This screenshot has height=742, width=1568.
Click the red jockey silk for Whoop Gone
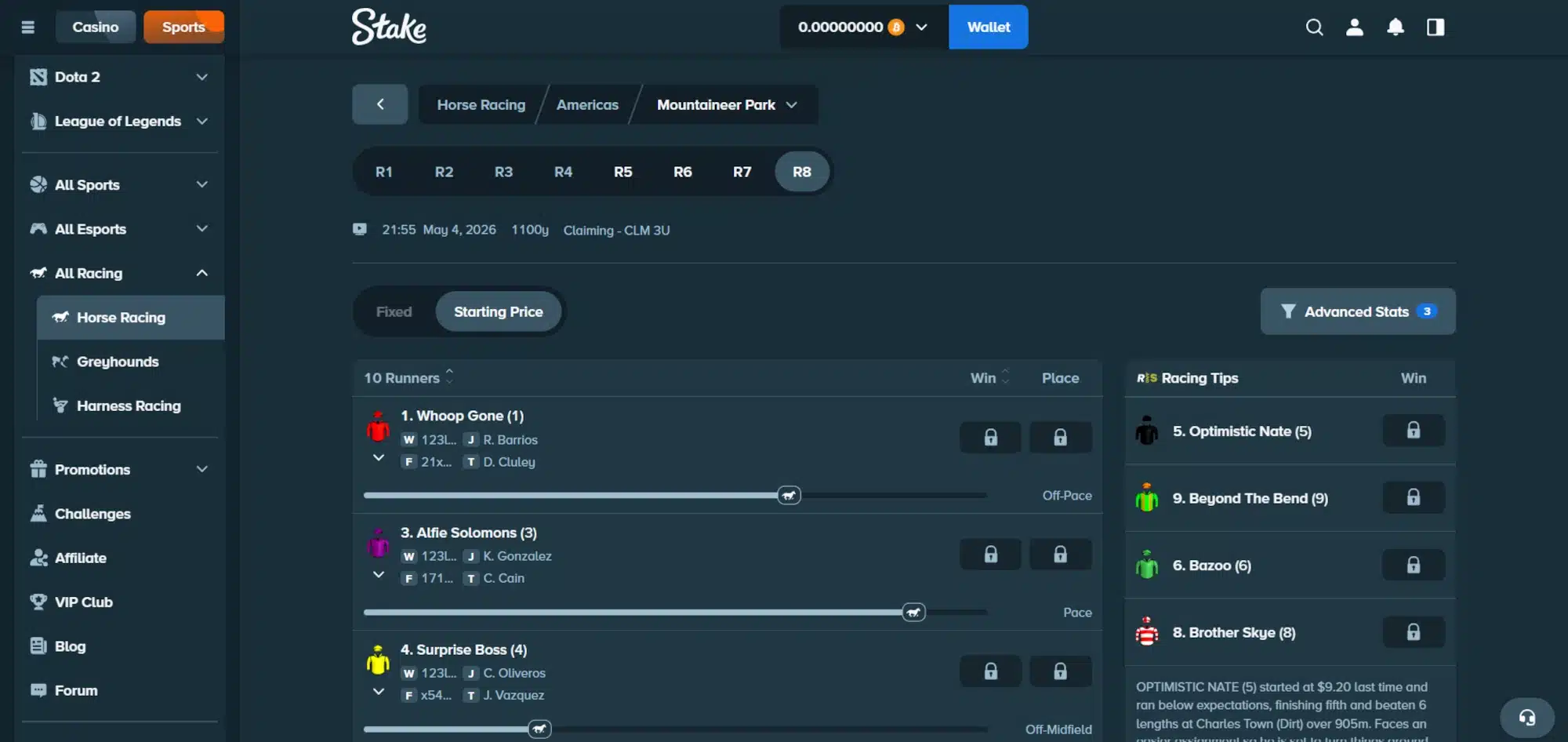pyautogui.click(x=378, y=426)
